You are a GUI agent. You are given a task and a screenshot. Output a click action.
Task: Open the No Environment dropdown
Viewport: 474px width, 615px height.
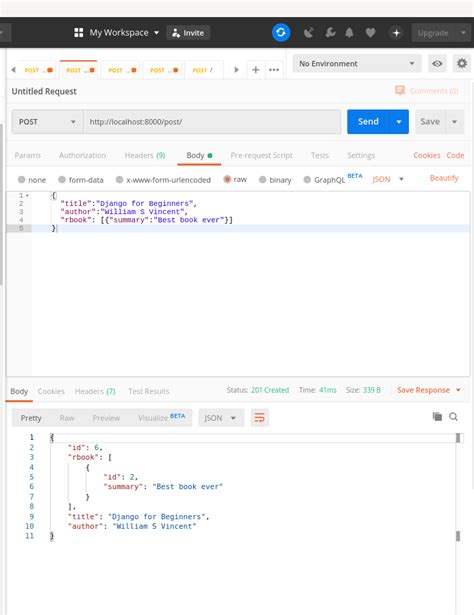(357, 64)
